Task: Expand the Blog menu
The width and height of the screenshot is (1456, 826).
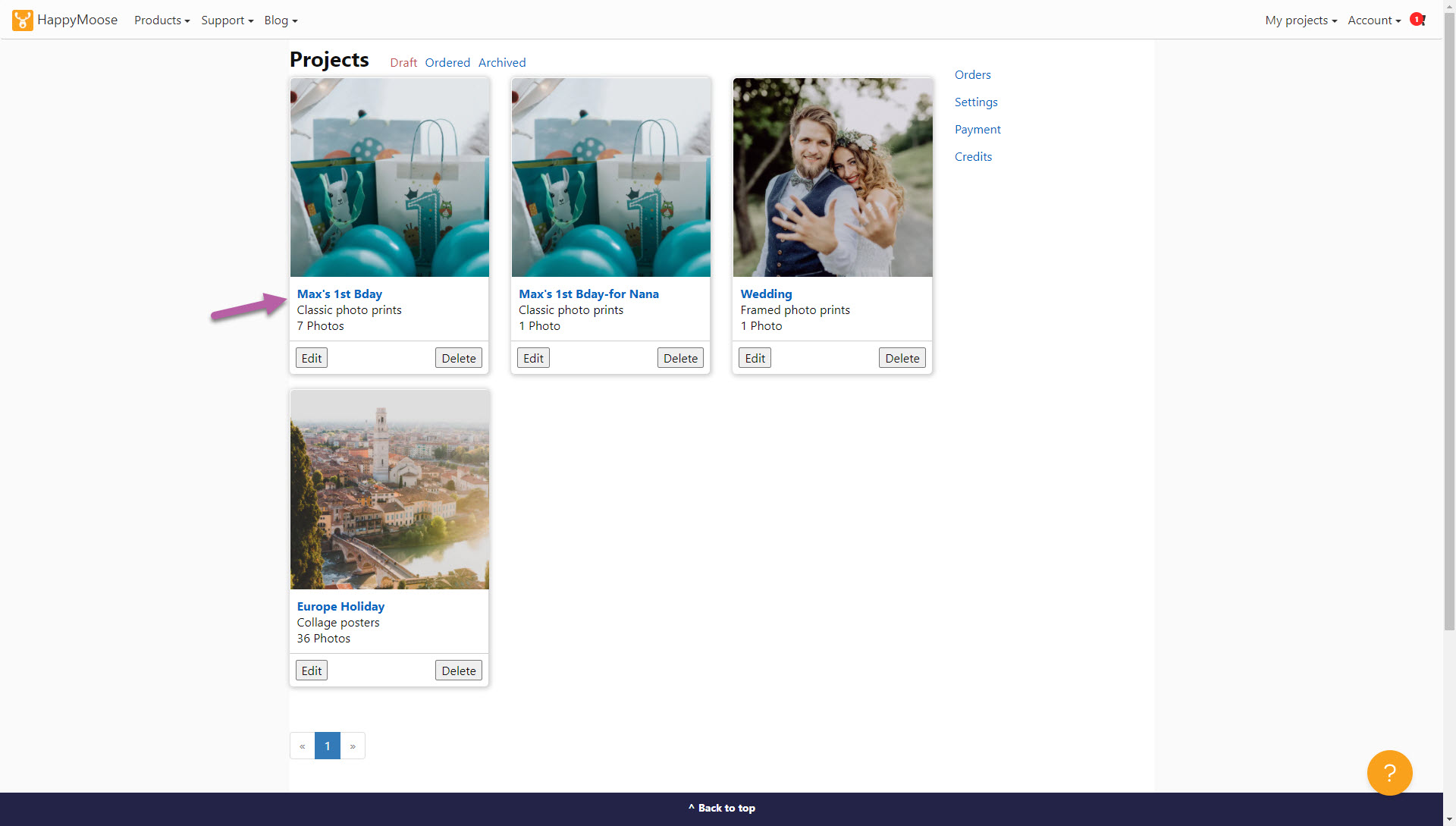Action: click(x=280, y=20)
